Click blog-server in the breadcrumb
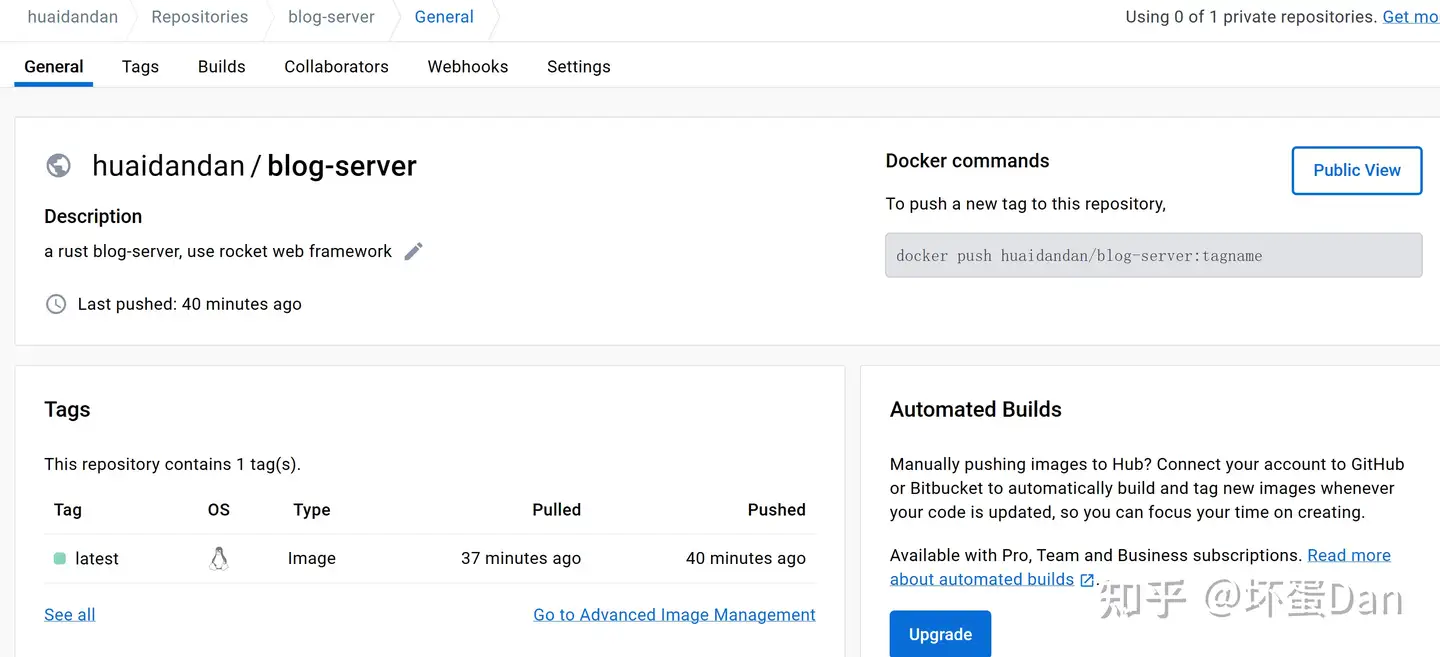The height and width of the screenshot is (657, 1440). (331, 17)
